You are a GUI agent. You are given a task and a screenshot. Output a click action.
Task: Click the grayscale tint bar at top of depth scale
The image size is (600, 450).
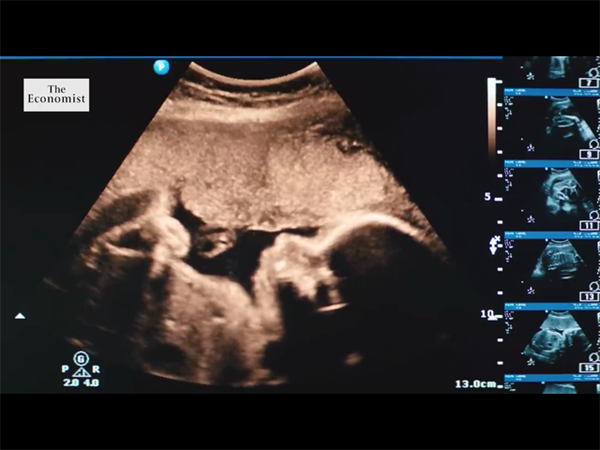pos(492,108)
